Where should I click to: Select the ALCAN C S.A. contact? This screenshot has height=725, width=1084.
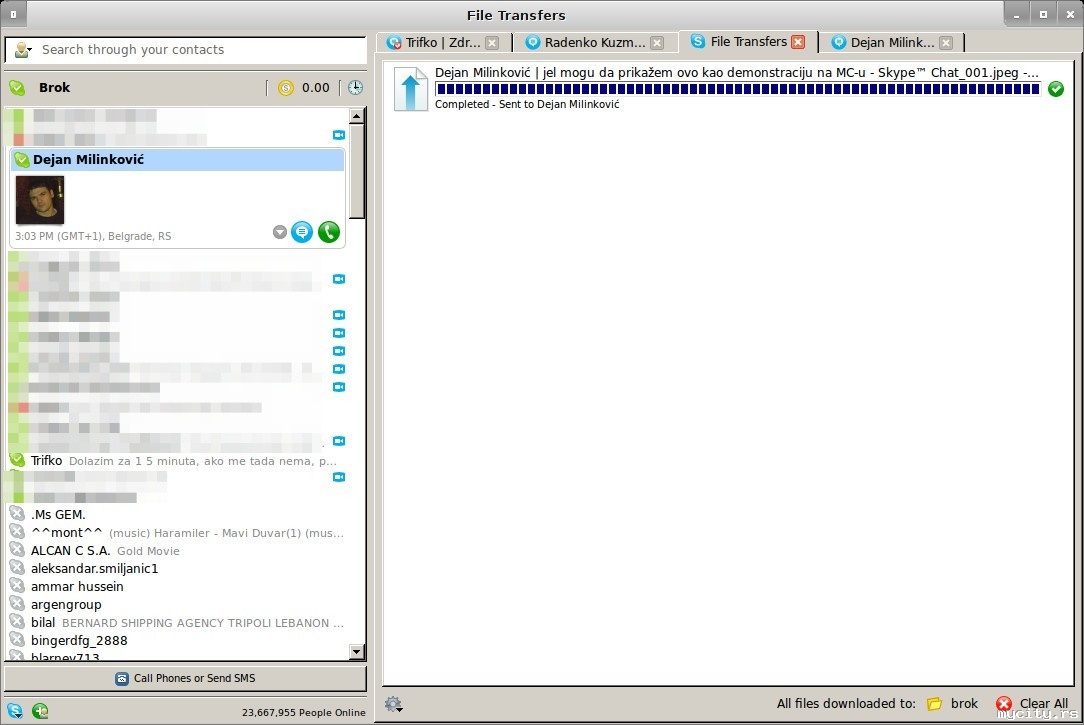click(x=176, y=551)
